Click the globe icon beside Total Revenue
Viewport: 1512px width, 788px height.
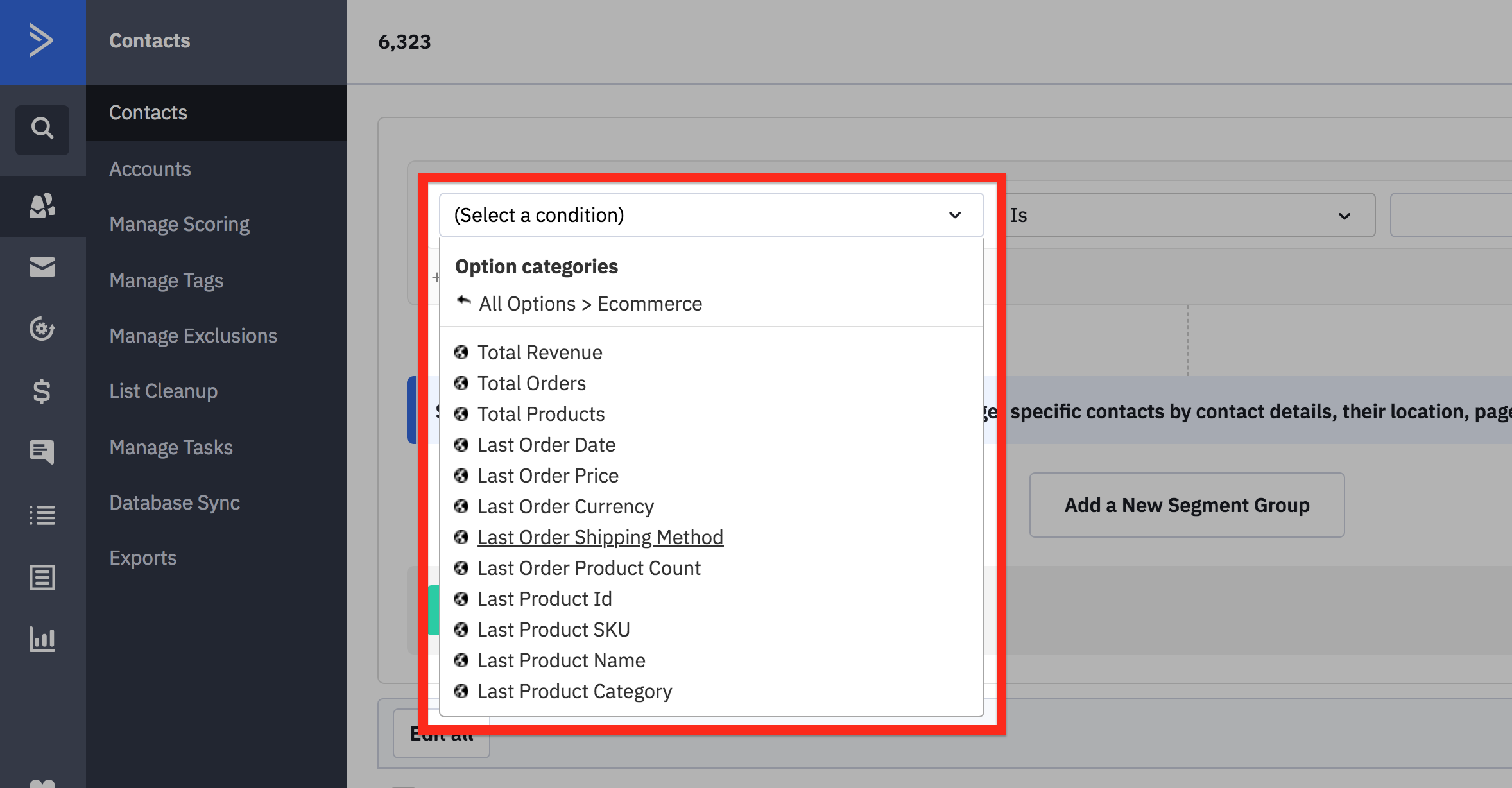coord(461,352)
